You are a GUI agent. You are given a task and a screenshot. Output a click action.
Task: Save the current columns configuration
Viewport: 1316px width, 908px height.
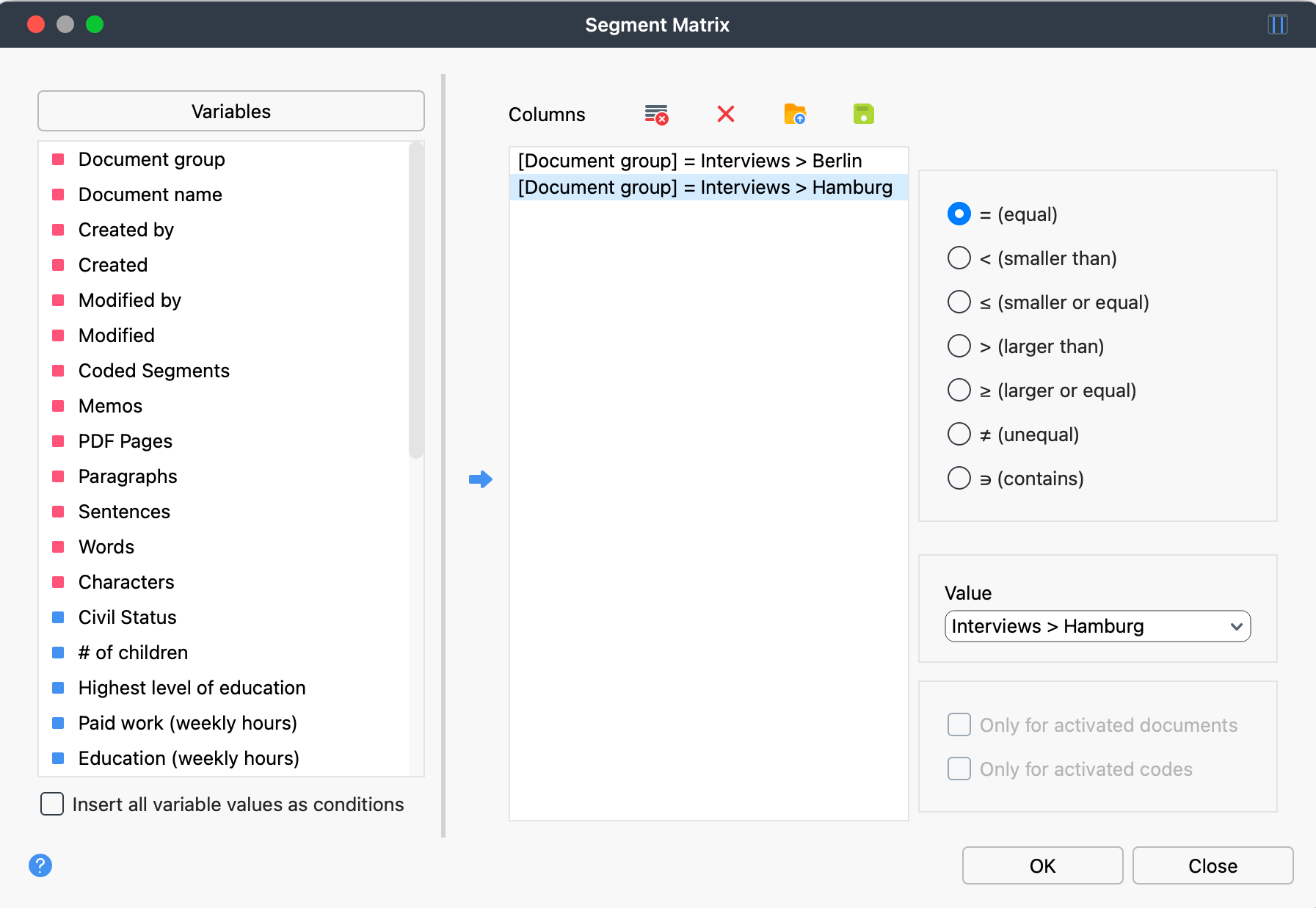pos(863,115)
